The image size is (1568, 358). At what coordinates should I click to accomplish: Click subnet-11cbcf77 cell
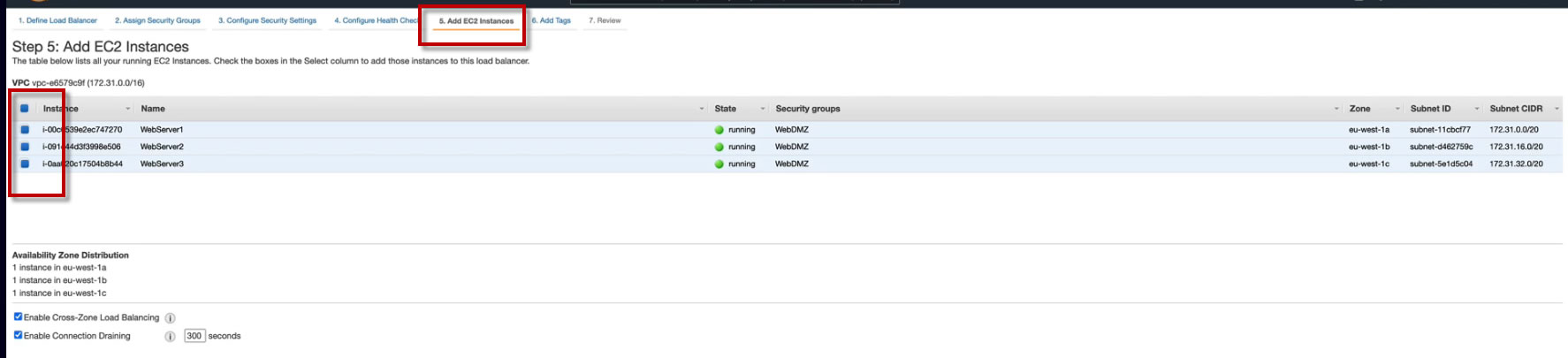pos(1440,130)
